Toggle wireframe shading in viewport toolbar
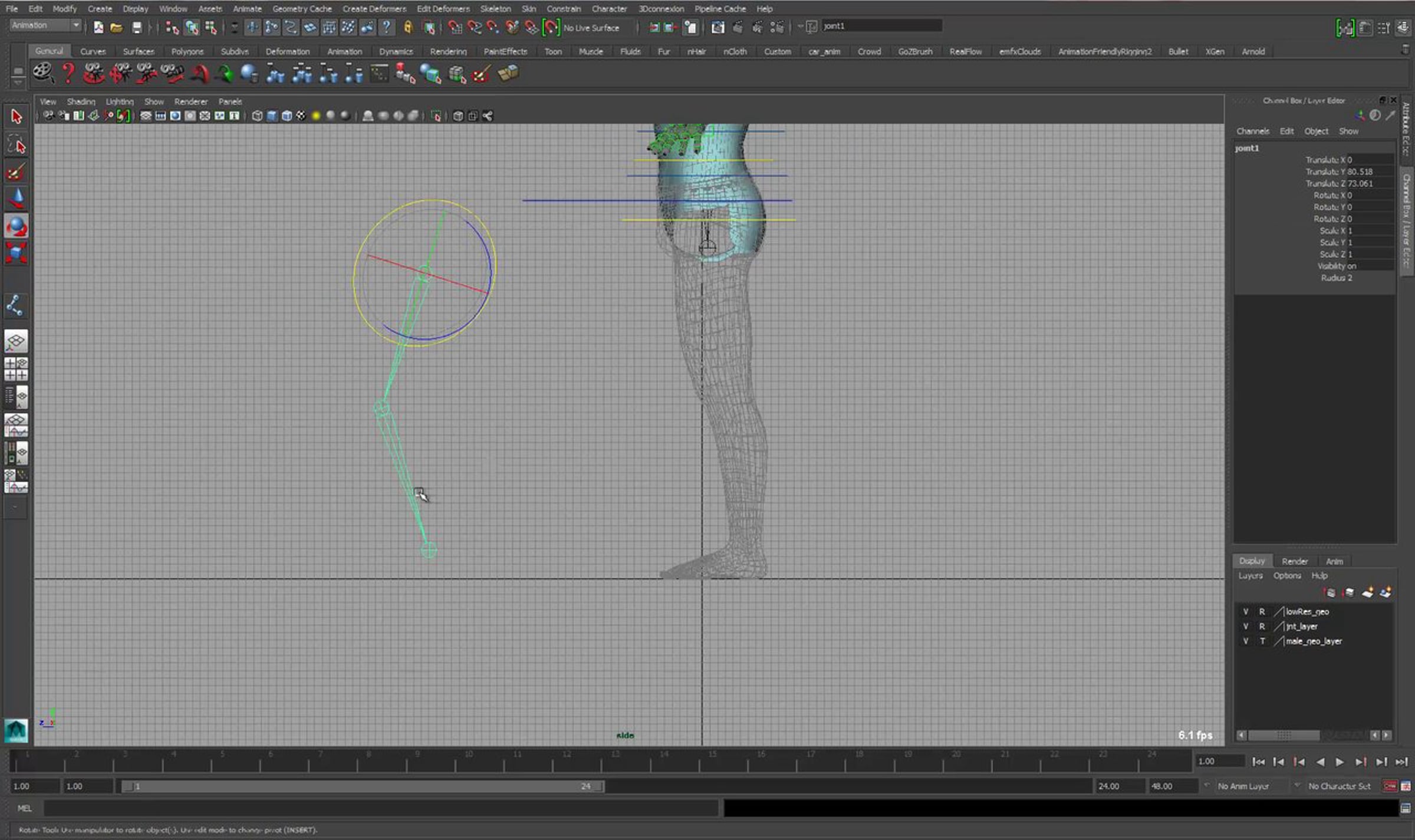Image resolution: width=1415 pixels, height=840 pixels. [257, 116]
